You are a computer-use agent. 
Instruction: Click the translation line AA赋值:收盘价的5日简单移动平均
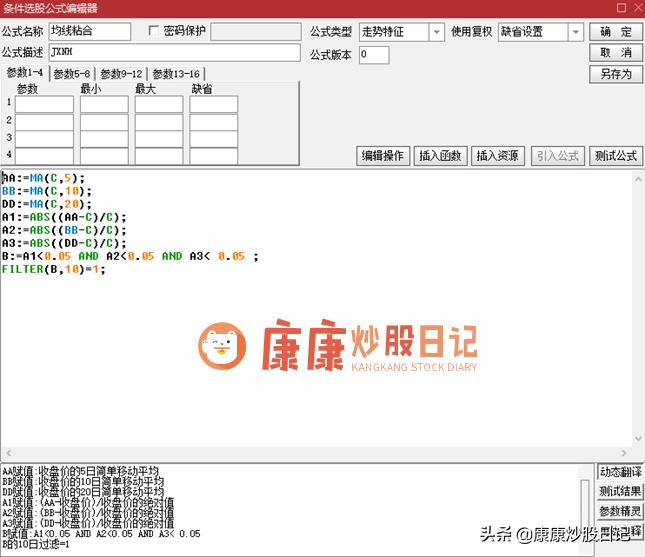(81, 471)
